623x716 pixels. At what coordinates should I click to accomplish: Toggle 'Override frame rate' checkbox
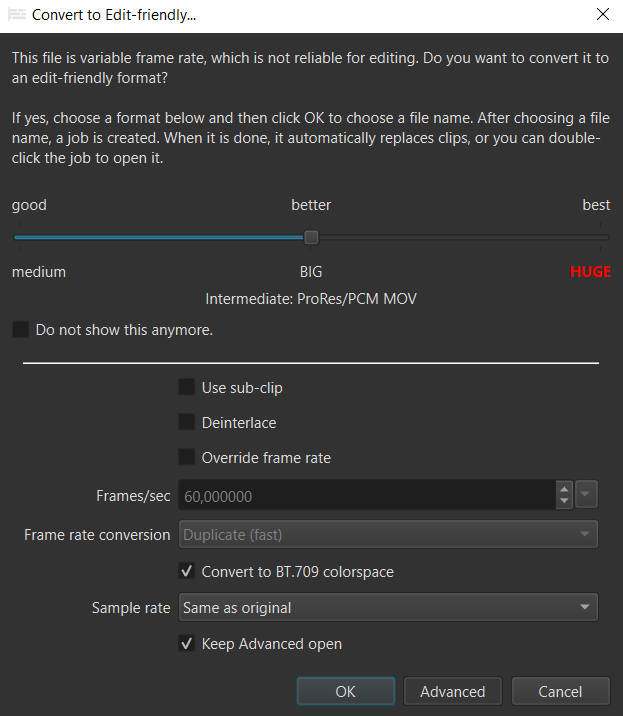tap(186, 458)
